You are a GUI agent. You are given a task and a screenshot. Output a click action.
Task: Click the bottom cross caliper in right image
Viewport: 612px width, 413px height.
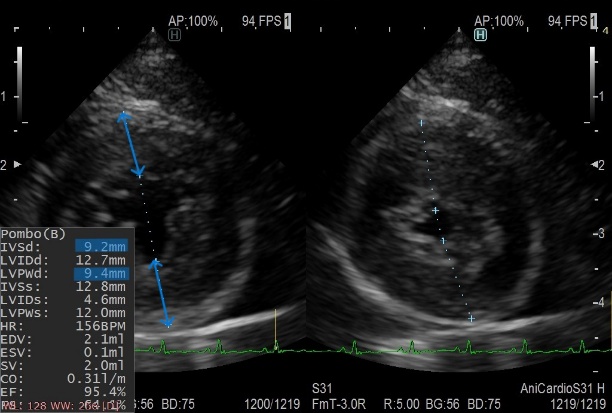471,318
